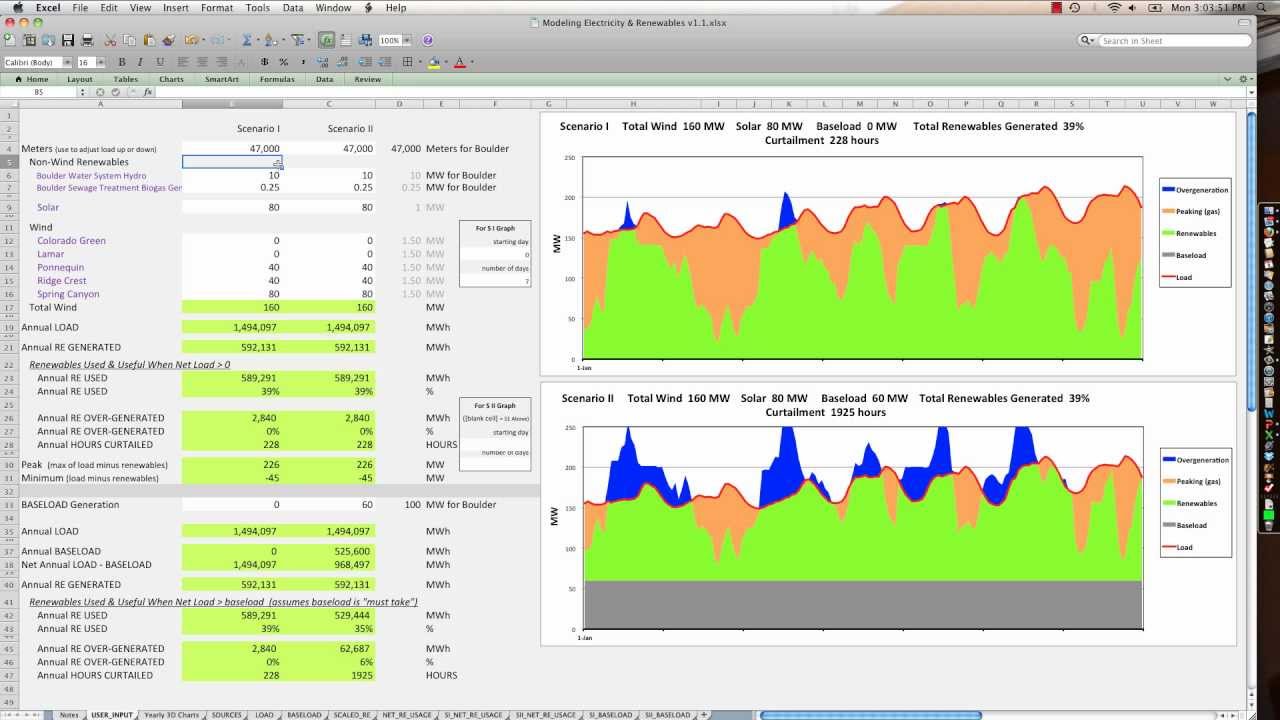1280x720 pixels.
Task: Increase decimal places
Action: (x=322, y=62)
